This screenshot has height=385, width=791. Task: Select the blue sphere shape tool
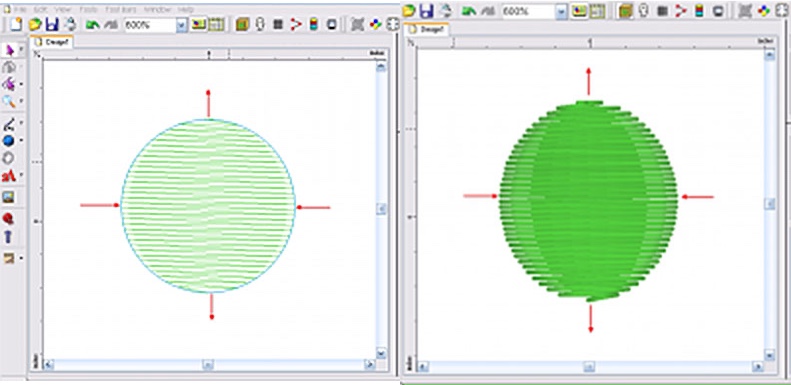pyautogui.click(x=9, y=141)
